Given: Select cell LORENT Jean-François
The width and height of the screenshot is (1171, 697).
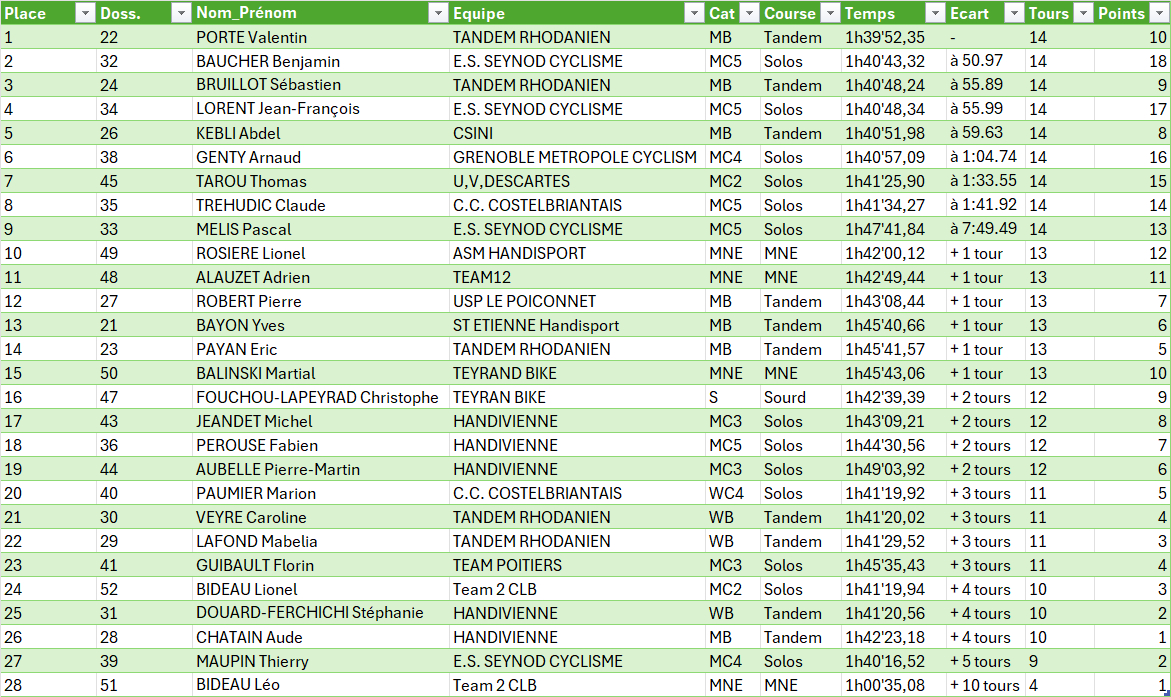Looking at the screenshot, I should click(320, 109).
